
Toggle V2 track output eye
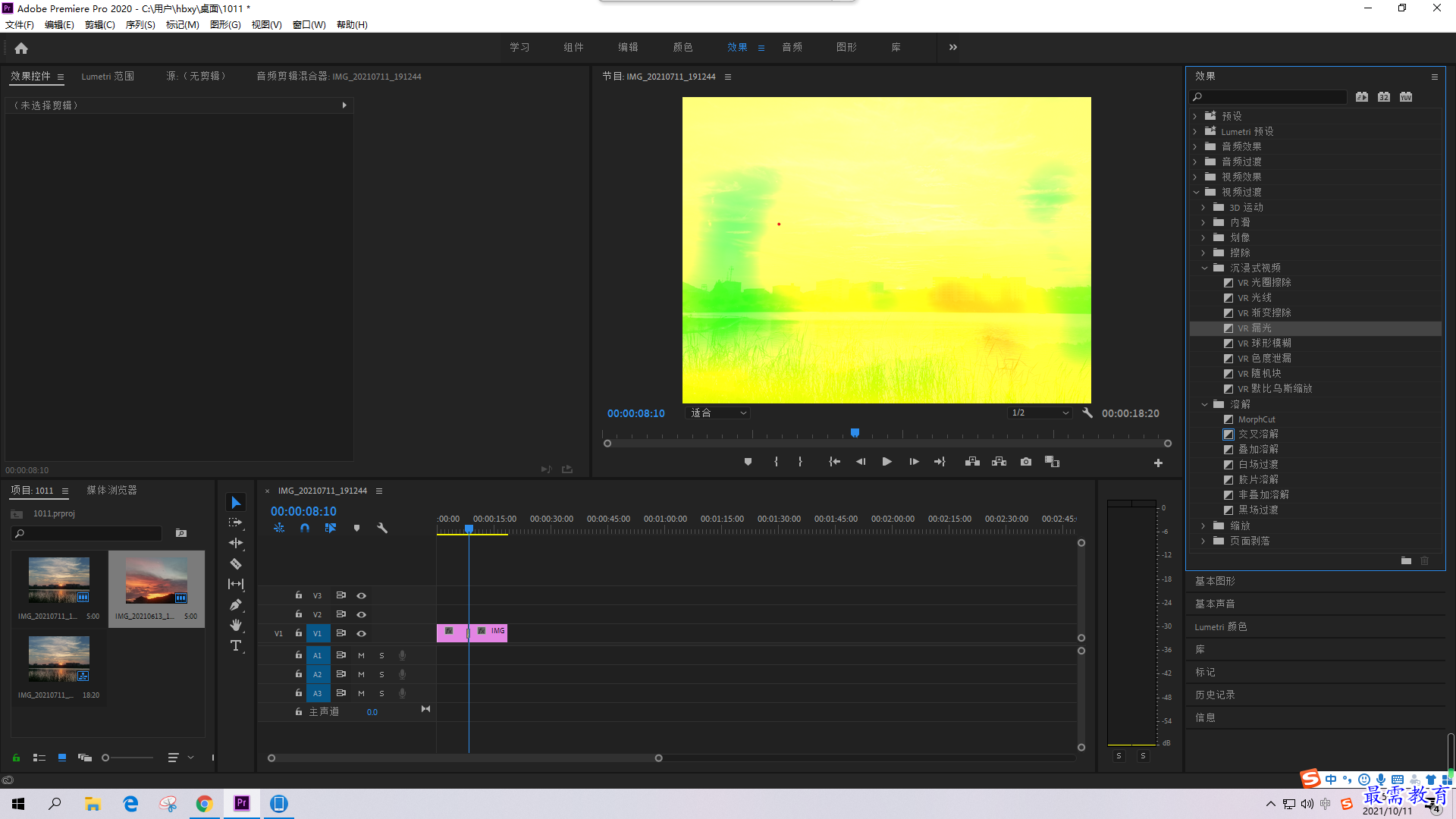tap(362, 614)
